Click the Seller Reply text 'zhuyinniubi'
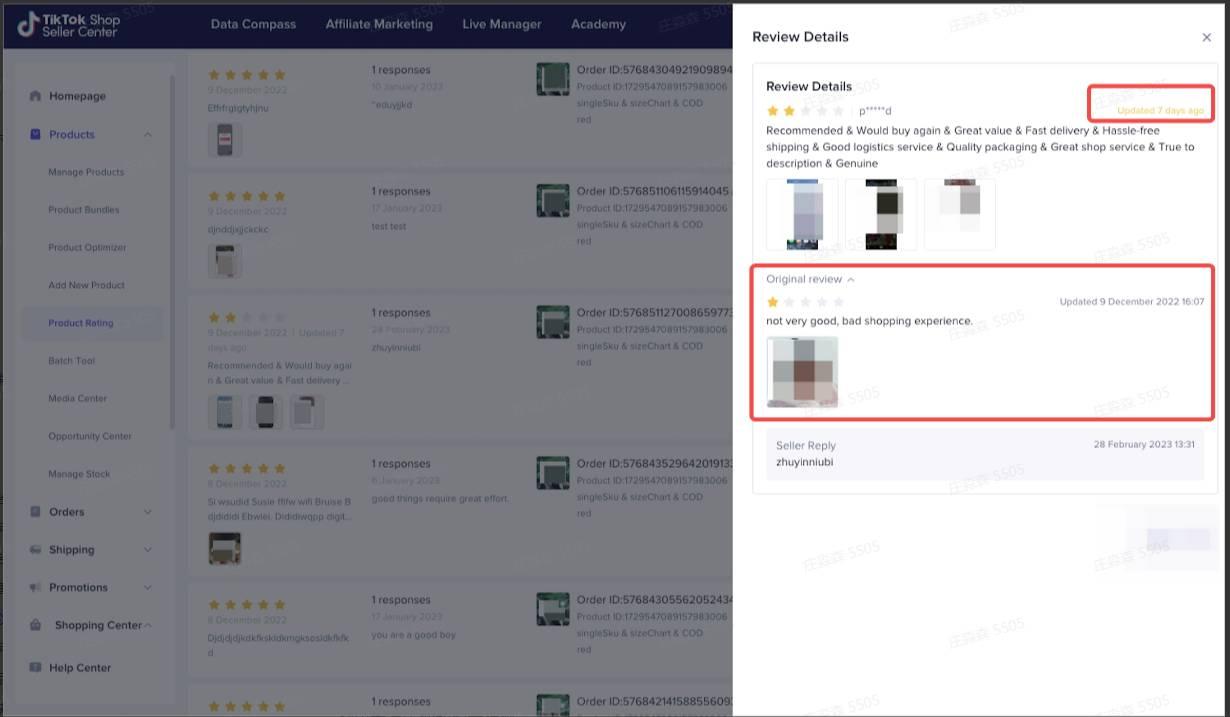The image size is (1230, 717). click(x=804, y=462)
